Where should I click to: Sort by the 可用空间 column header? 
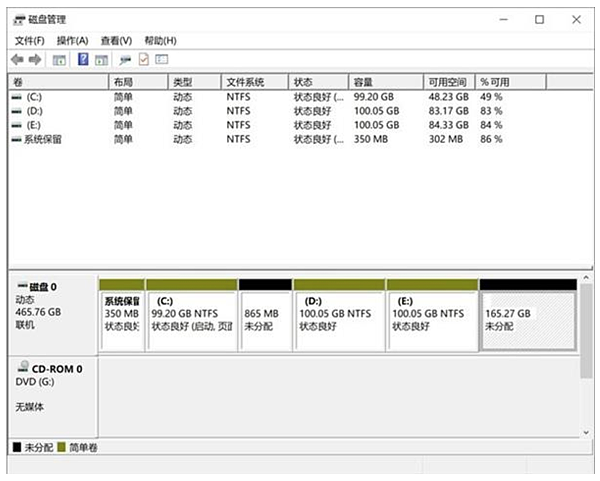(x=450, y=82)
